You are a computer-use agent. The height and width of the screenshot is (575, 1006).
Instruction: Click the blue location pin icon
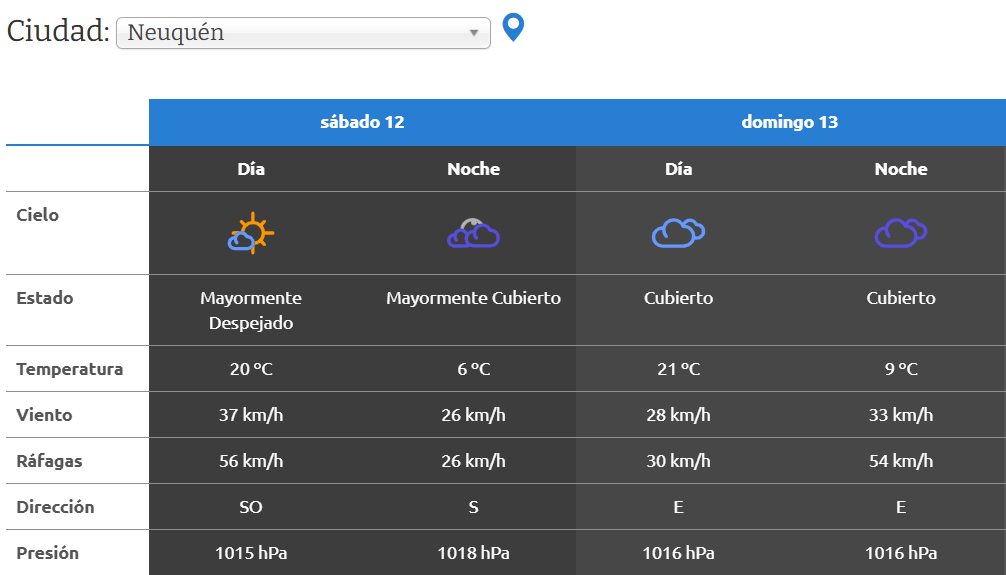click(513, 27)
